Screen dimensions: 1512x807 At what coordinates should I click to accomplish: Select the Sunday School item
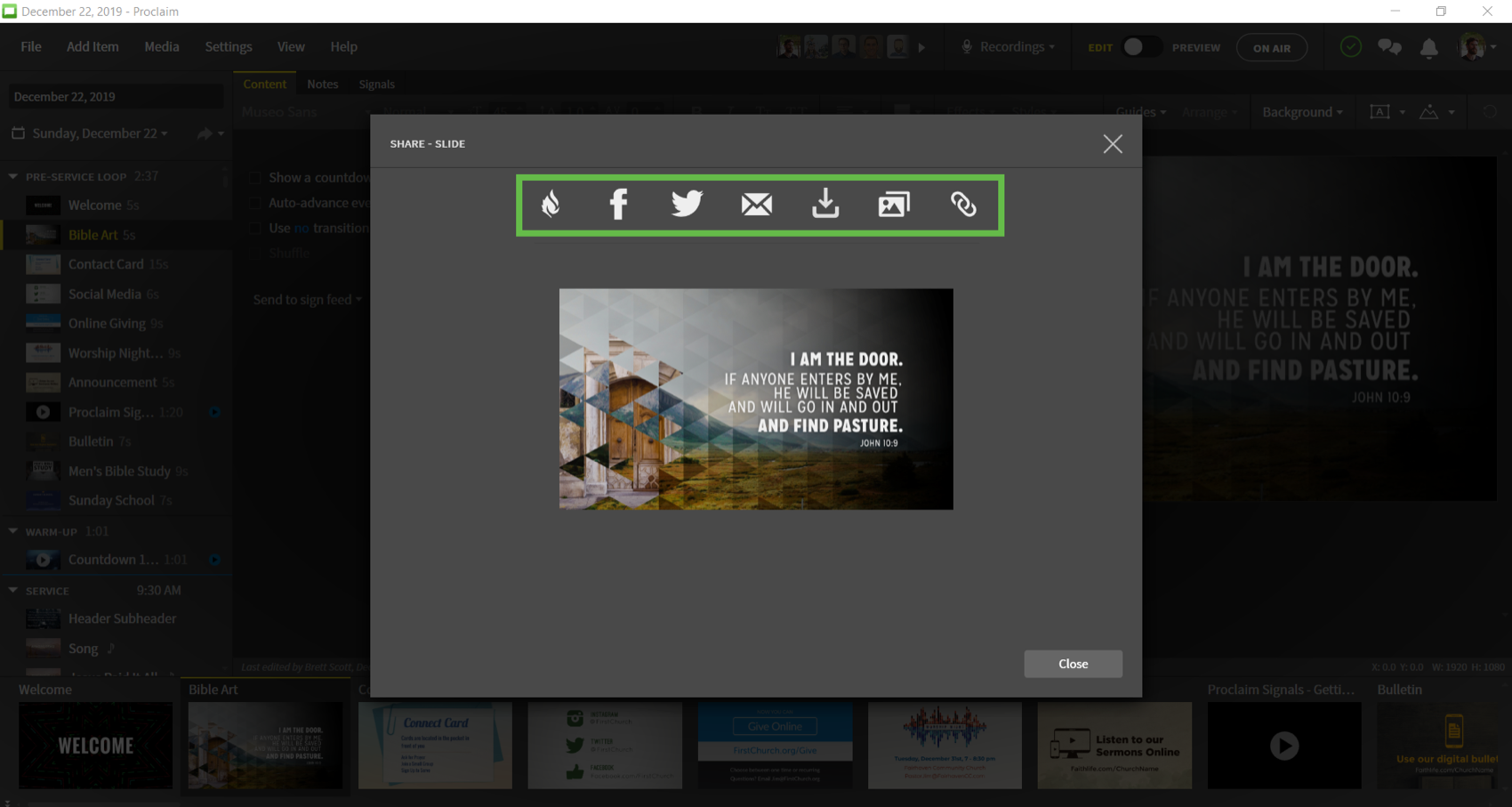tap(116, 500)
